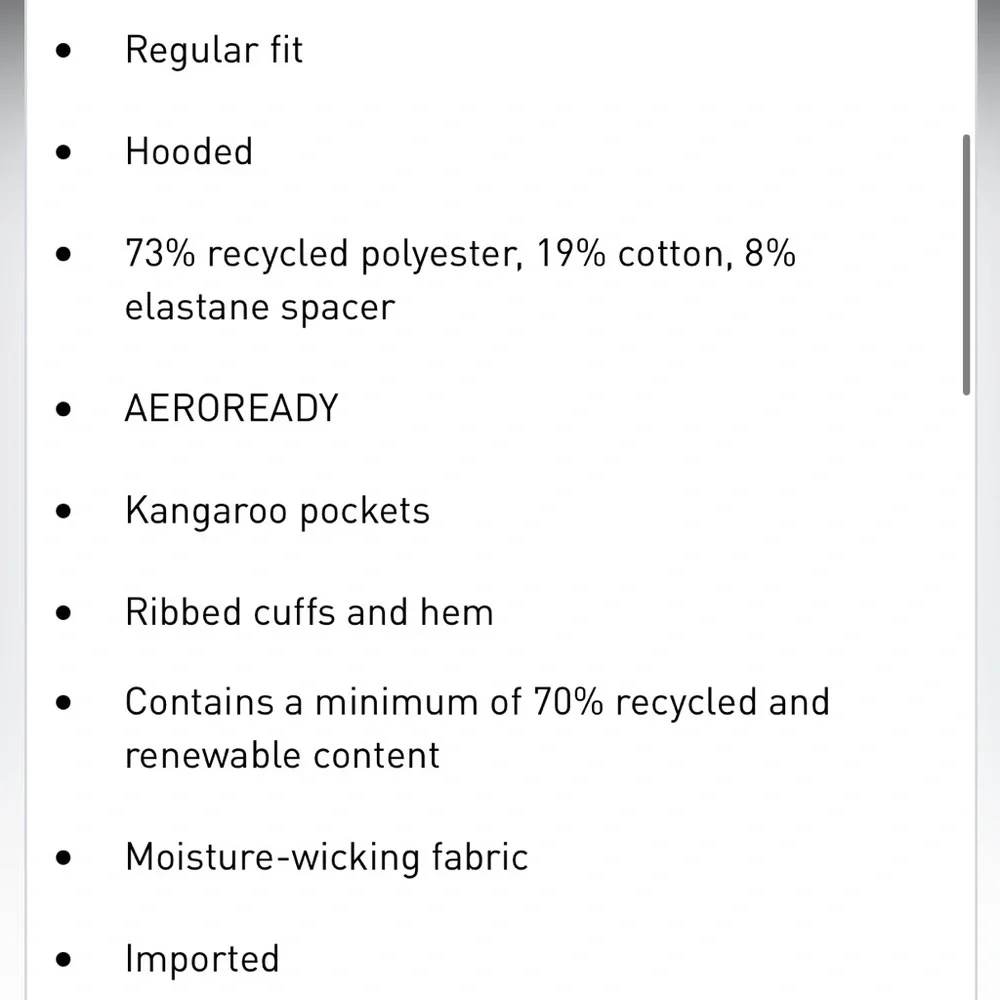Click the bullet beside 'Imported'
This screenshot has height=1000, width=1000.
[63, 960]
